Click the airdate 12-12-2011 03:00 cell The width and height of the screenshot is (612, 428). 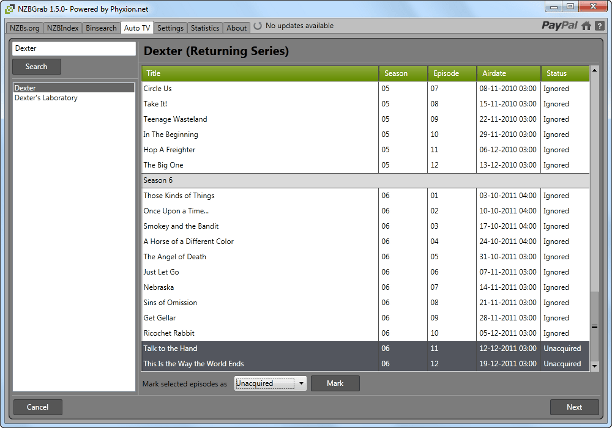click(508, 348)
